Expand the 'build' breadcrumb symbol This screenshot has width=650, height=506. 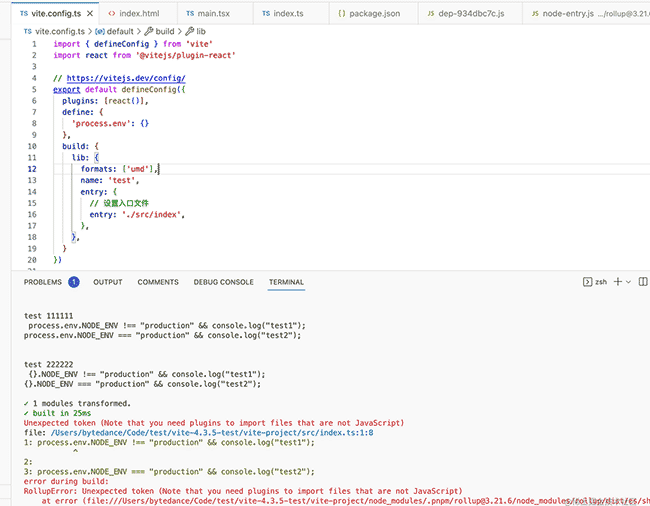pyautogui.click(x=163, y=31)
